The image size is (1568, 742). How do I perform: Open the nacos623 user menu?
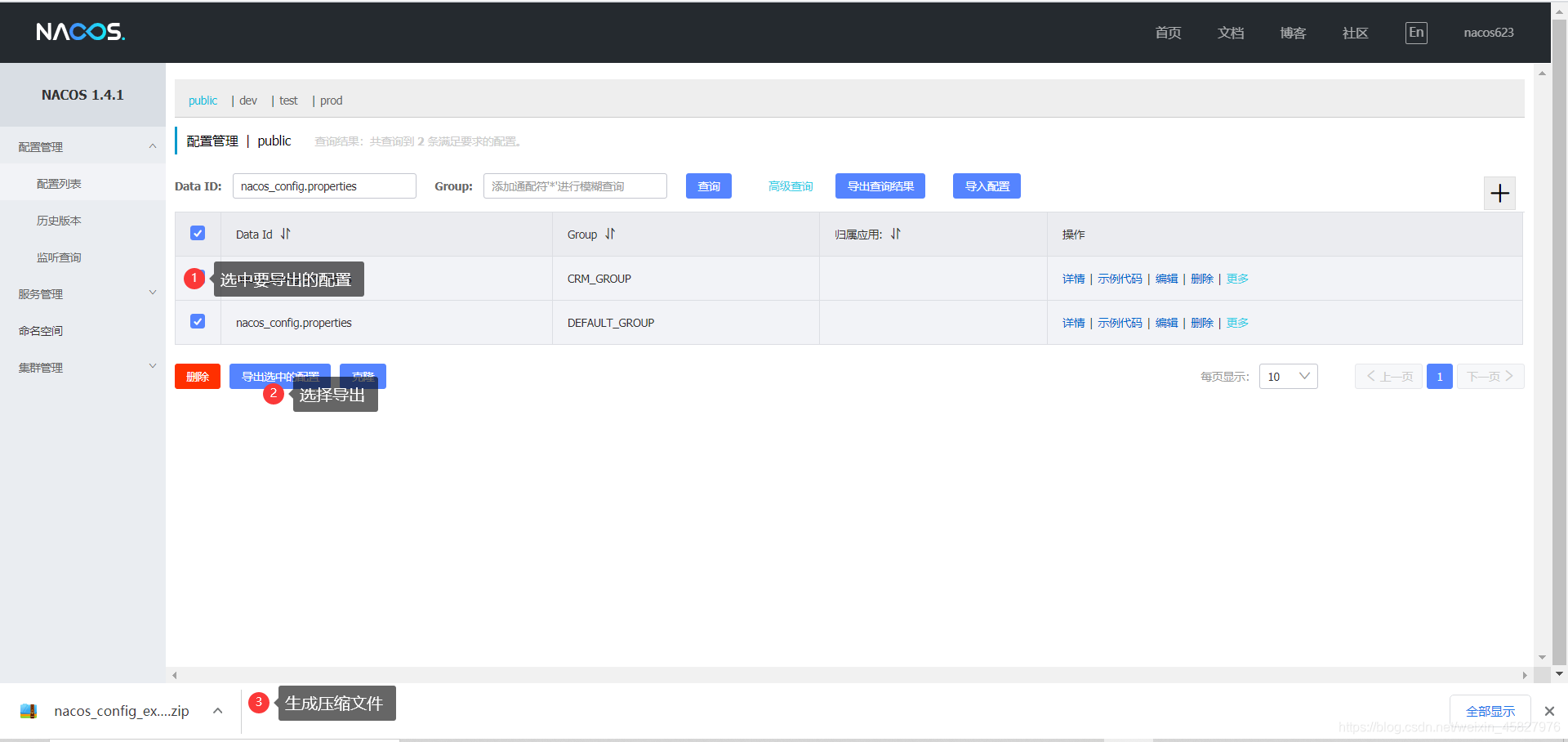[1488, 33]
